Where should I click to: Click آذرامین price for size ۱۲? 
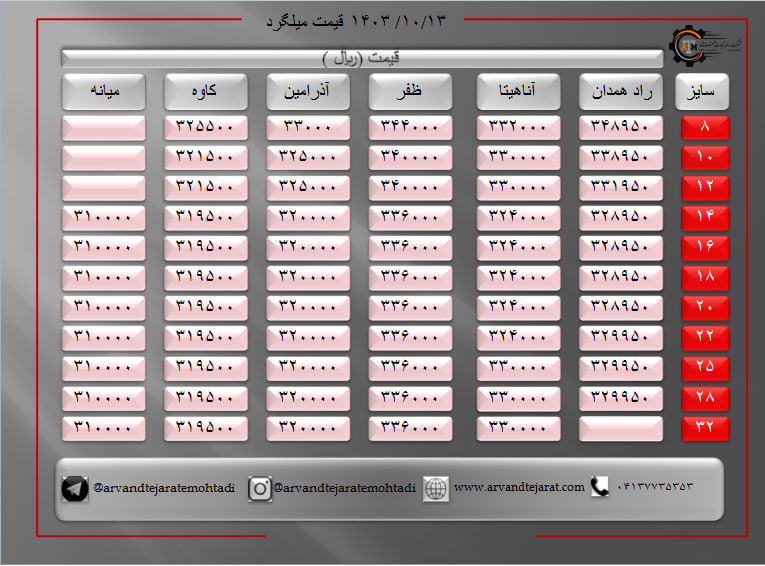(x=308, y=188)
